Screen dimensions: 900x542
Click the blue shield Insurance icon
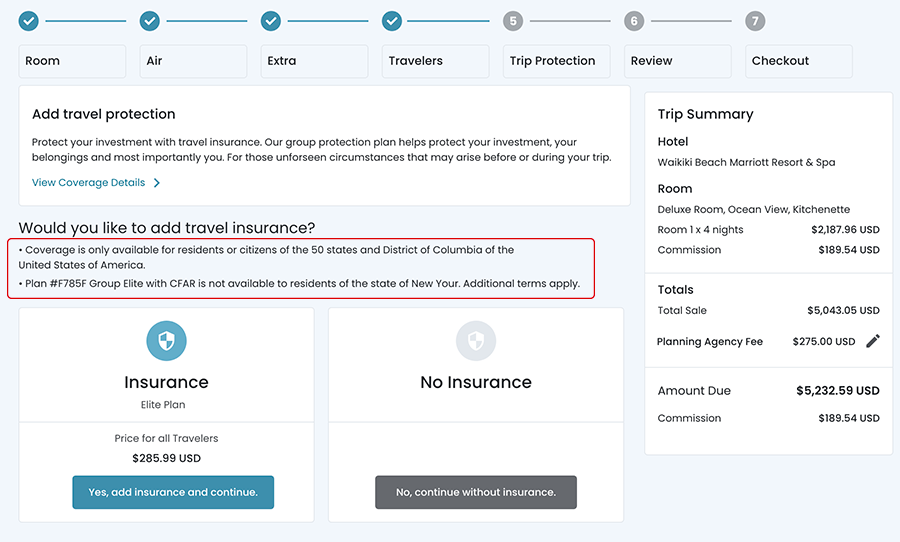166,341
